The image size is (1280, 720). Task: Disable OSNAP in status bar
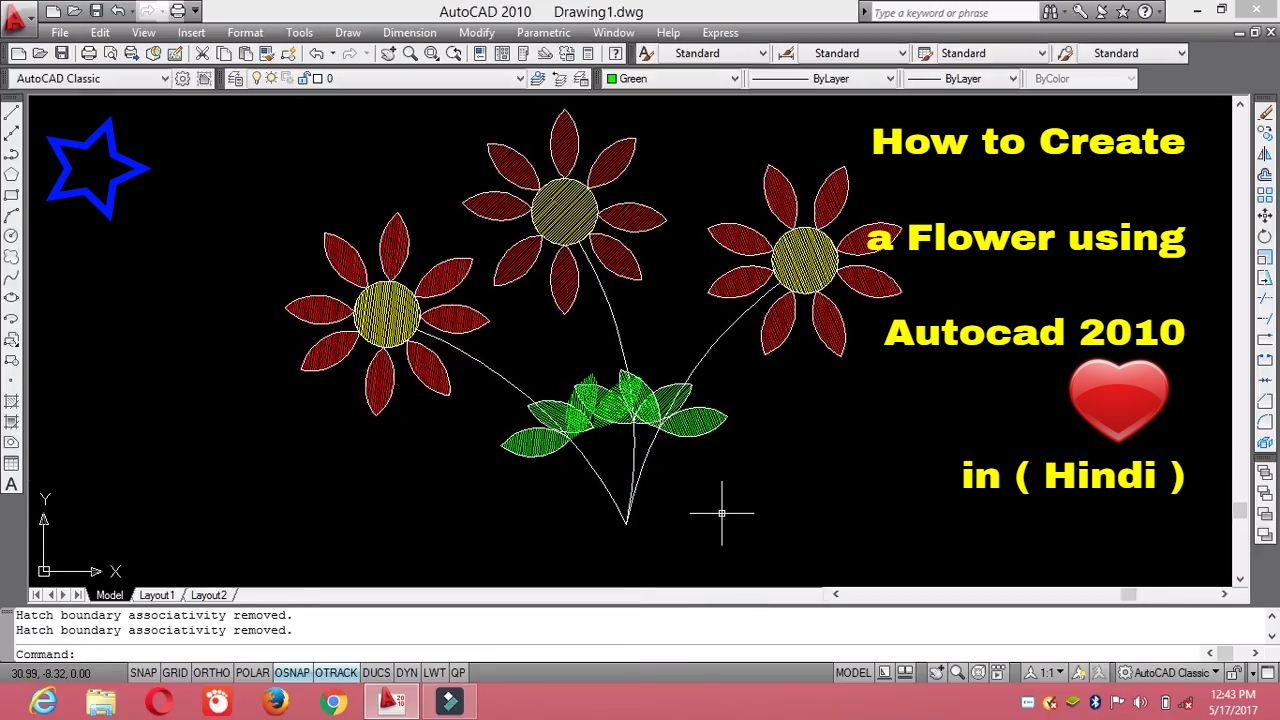(292, 673)
